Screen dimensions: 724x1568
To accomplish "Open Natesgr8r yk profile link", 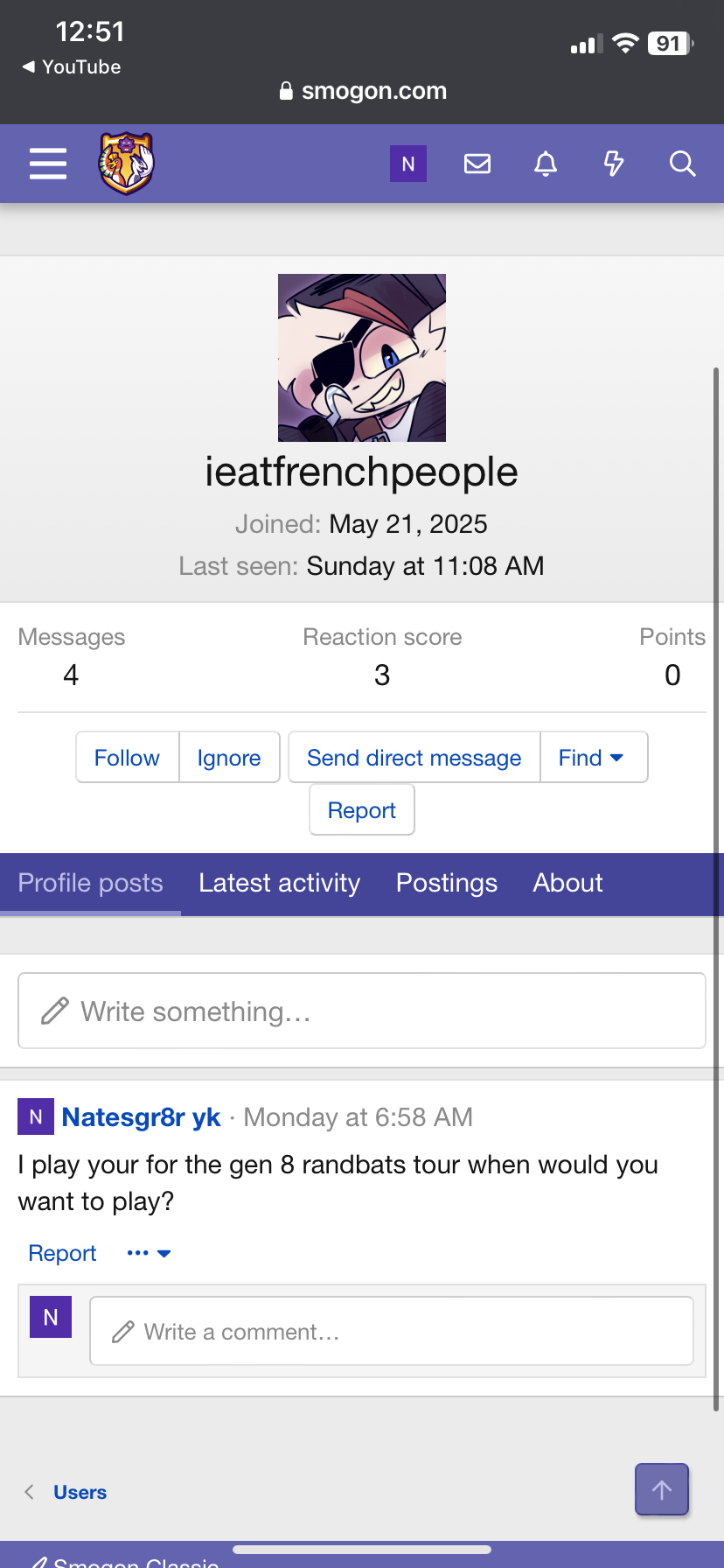I will pos(141,1117).
